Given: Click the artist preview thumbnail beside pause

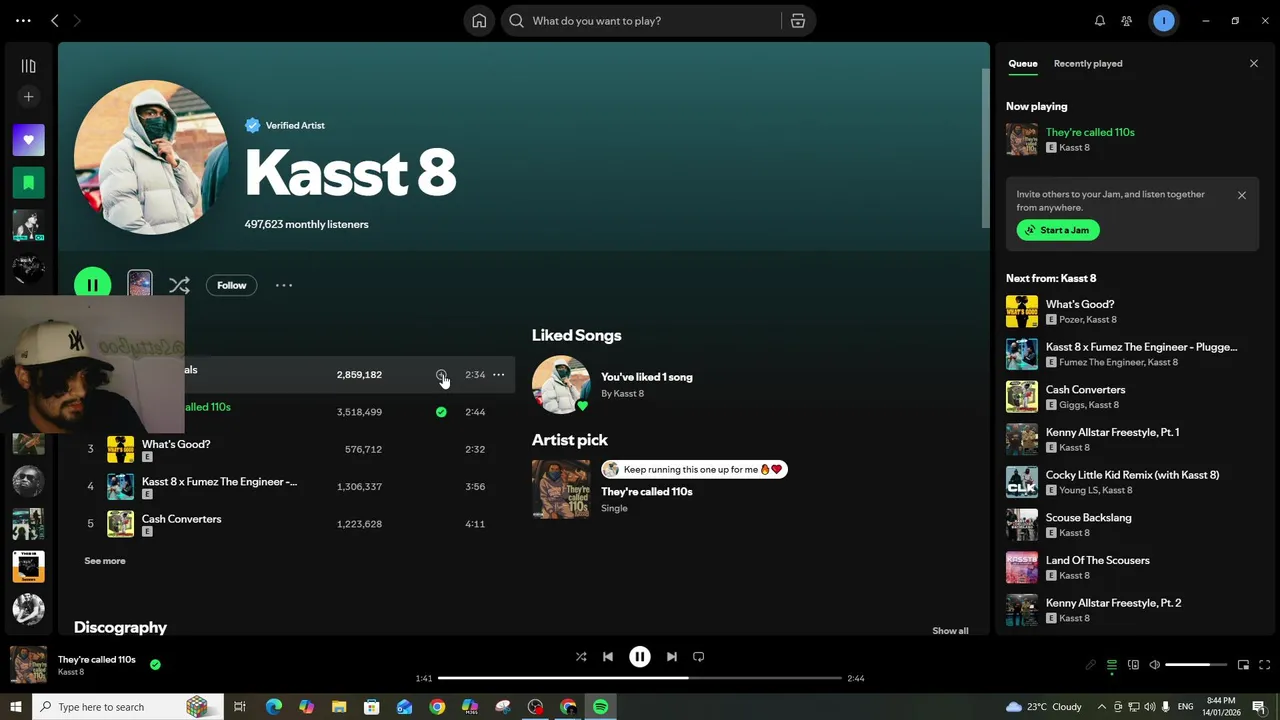Looking at the screenshot, I should [x=140, y=284].
